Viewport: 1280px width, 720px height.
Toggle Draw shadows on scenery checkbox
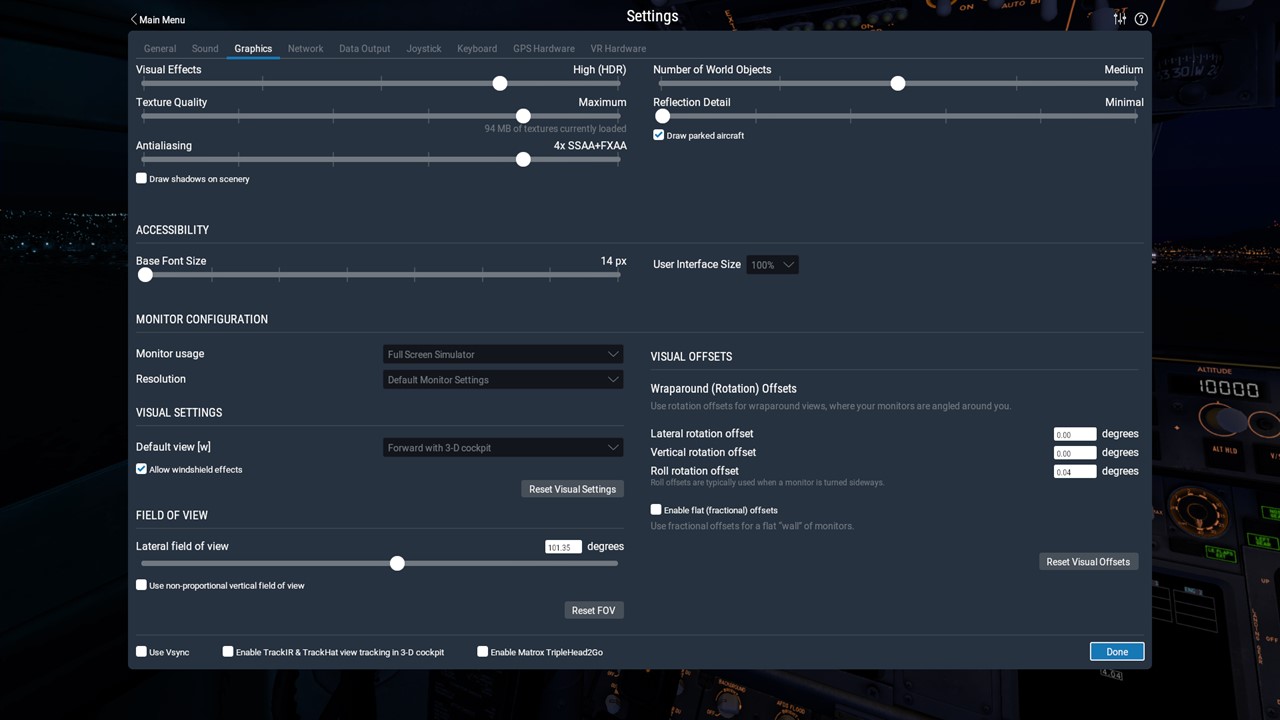pyautogui.click(x=141, y=178)
